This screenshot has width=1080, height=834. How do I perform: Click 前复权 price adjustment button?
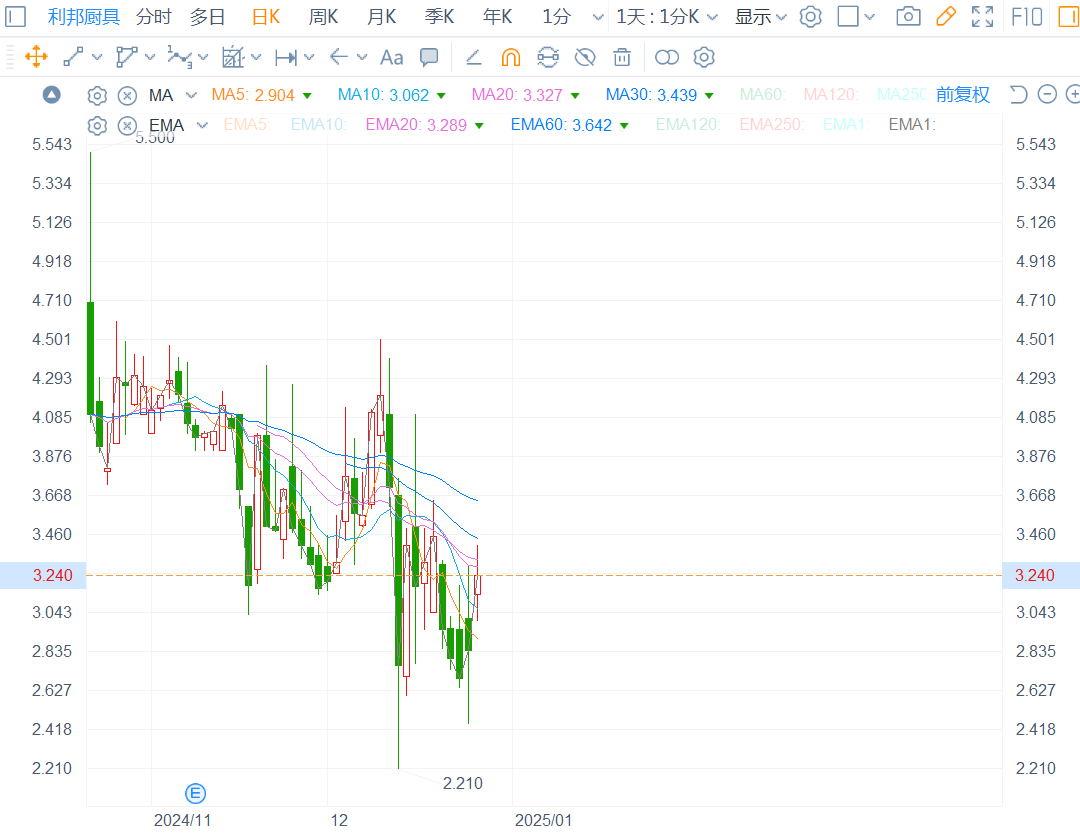962,94
